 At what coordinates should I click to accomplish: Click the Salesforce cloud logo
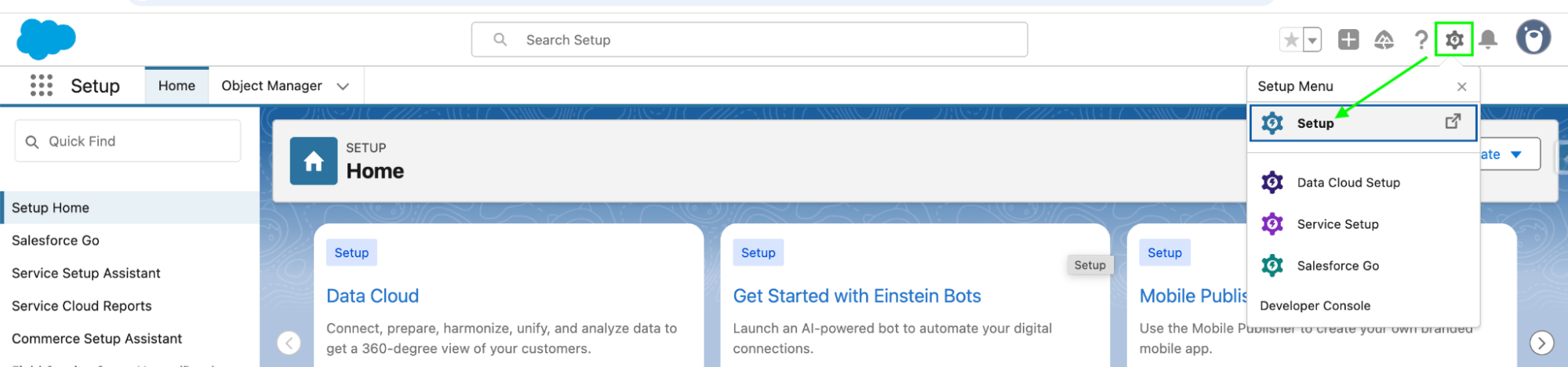point(45,39)
